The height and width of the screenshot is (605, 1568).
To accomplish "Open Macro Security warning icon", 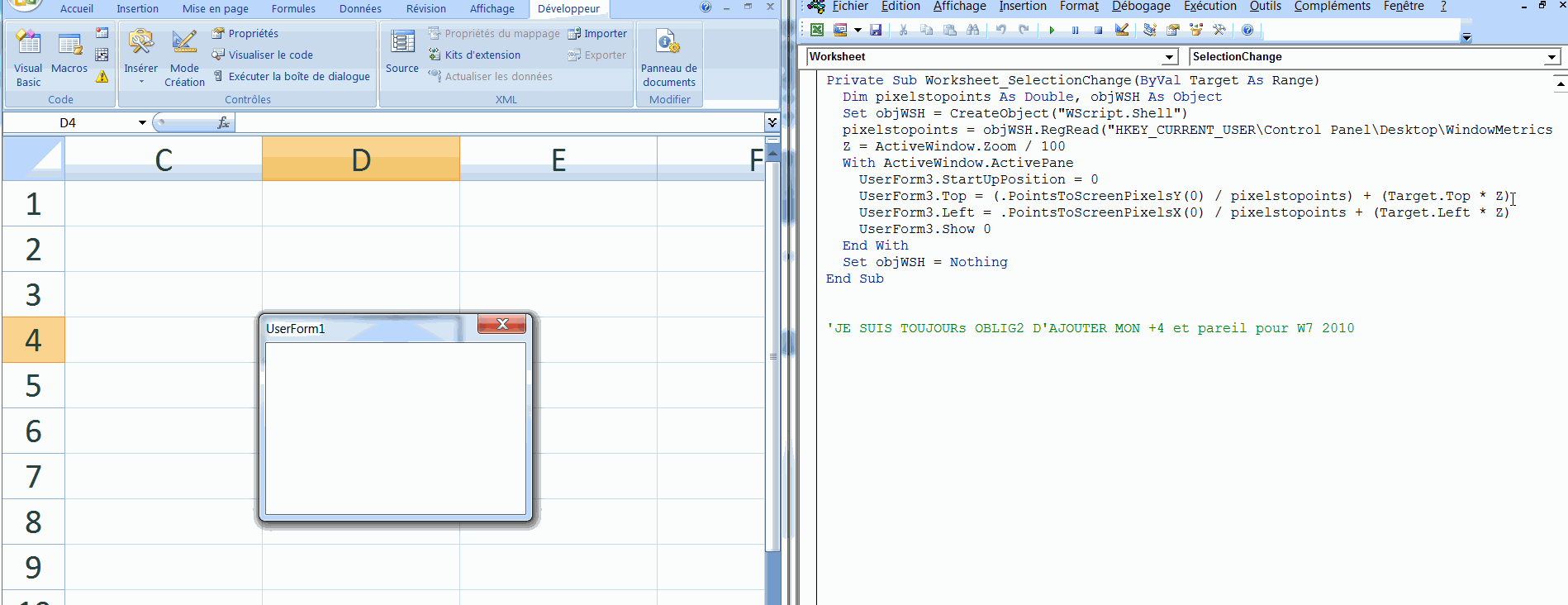I will click(x=102, y=77).
